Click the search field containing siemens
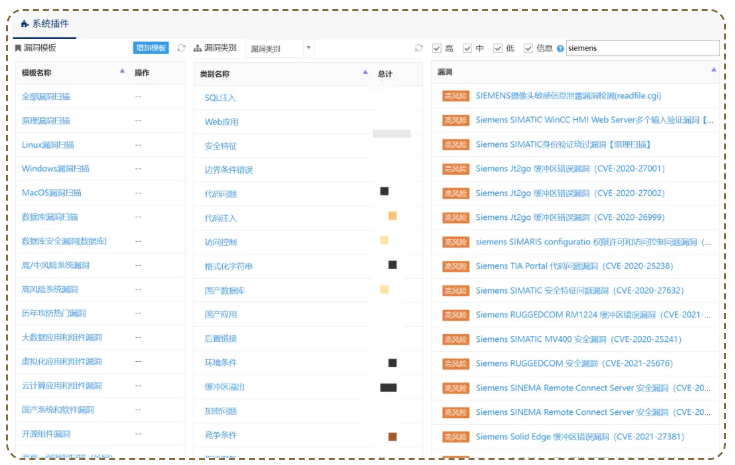 (641, 48)
